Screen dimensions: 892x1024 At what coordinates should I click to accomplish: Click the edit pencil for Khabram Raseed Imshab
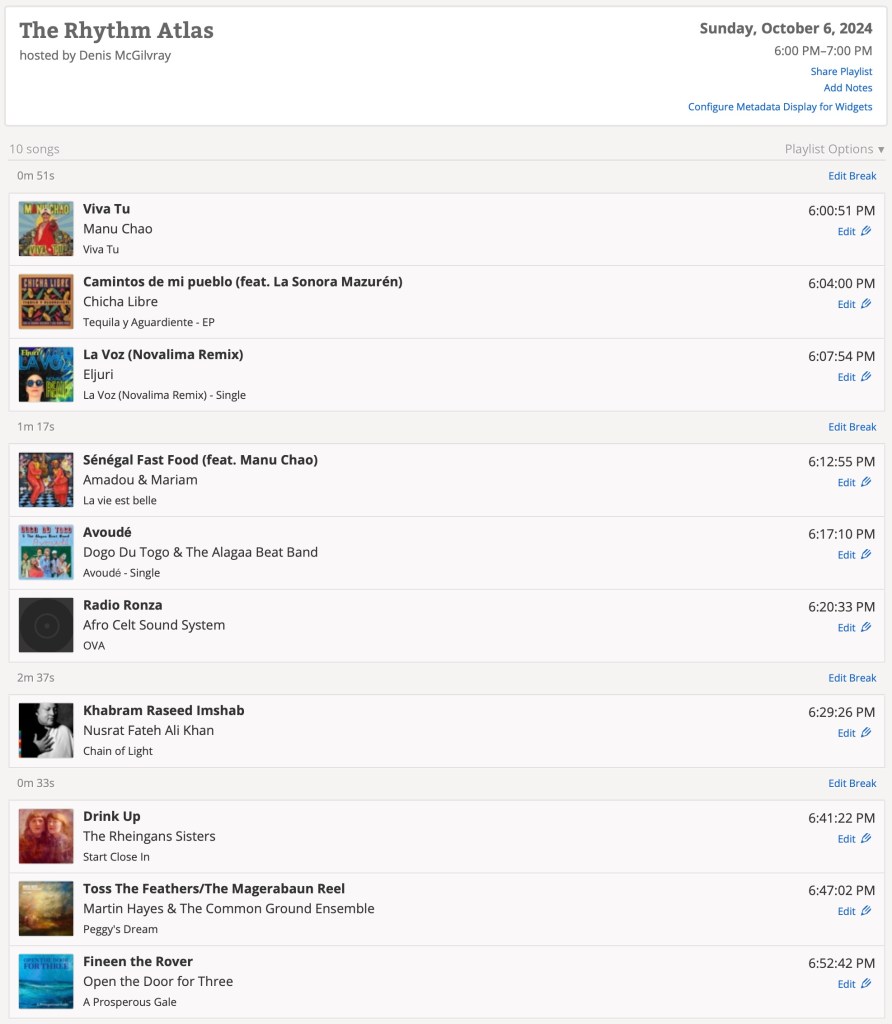click(866, 733)
